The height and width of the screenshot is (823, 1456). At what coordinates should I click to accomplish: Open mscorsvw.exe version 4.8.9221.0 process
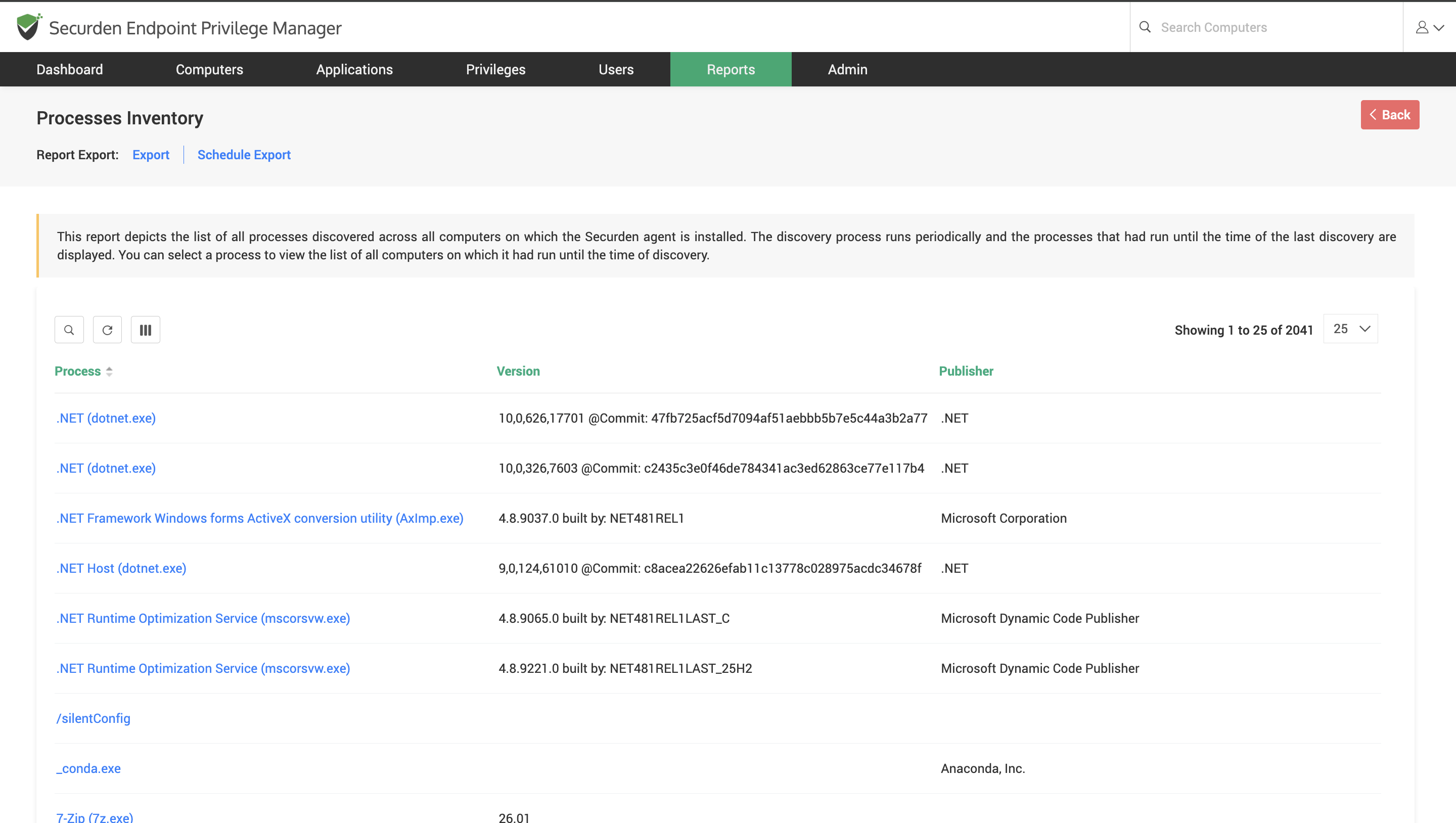pos(203,668)
